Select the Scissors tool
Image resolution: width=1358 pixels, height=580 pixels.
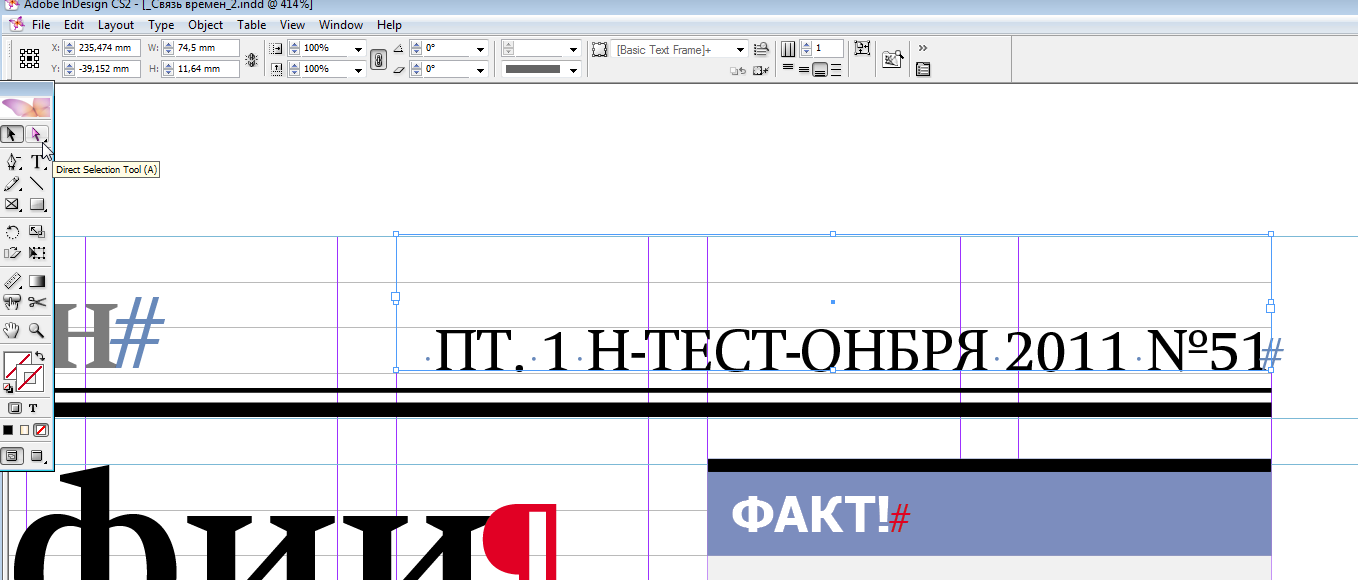(37, 302)
